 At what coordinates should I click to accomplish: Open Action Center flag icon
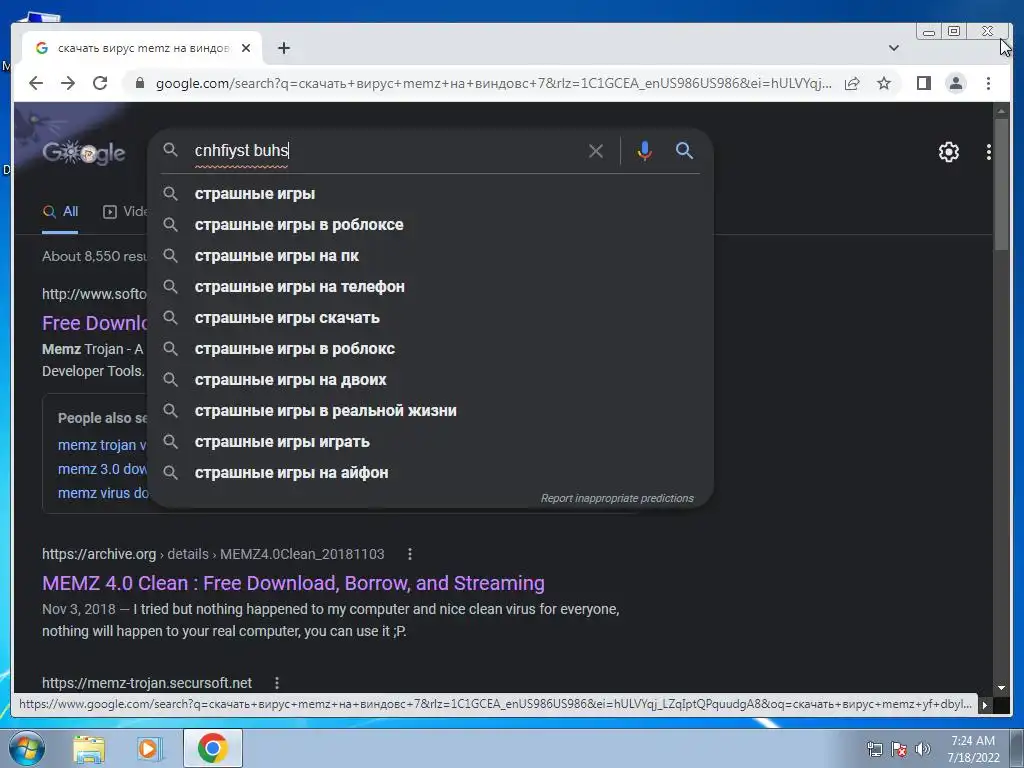(x=899, y=749)
